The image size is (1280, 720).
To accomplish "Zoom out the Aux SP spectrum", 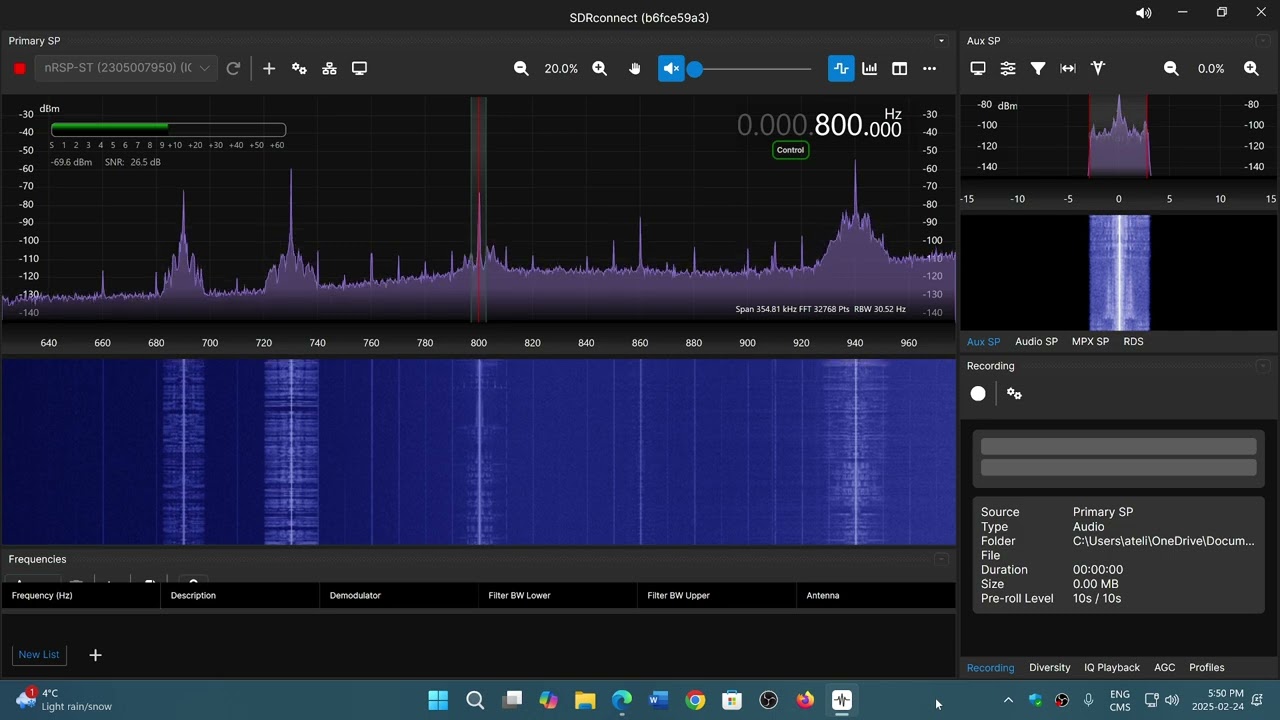I will pos(1171,68).
